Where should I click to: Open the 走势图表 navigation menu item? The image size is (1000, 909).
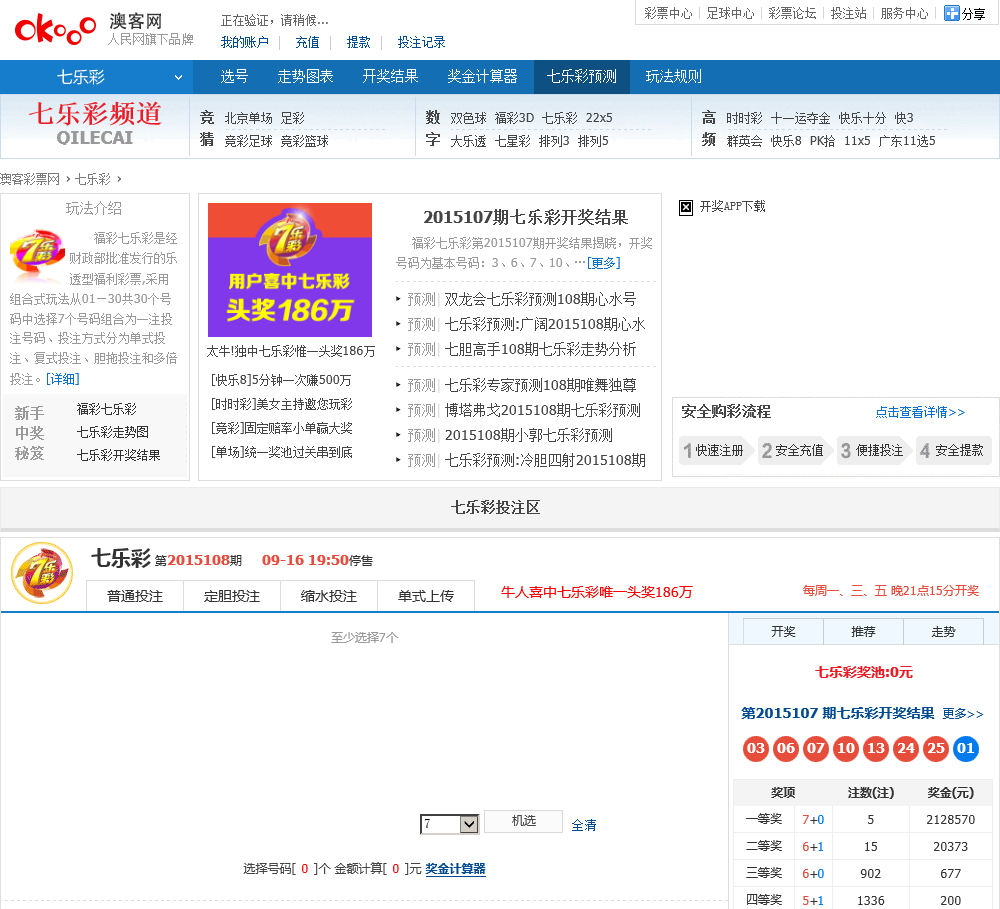(305, 77)
